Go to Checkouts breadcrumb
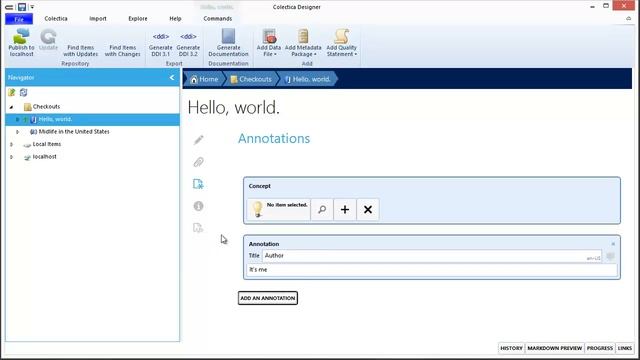This screenshot has height=360, width=640. pos(251,79)
